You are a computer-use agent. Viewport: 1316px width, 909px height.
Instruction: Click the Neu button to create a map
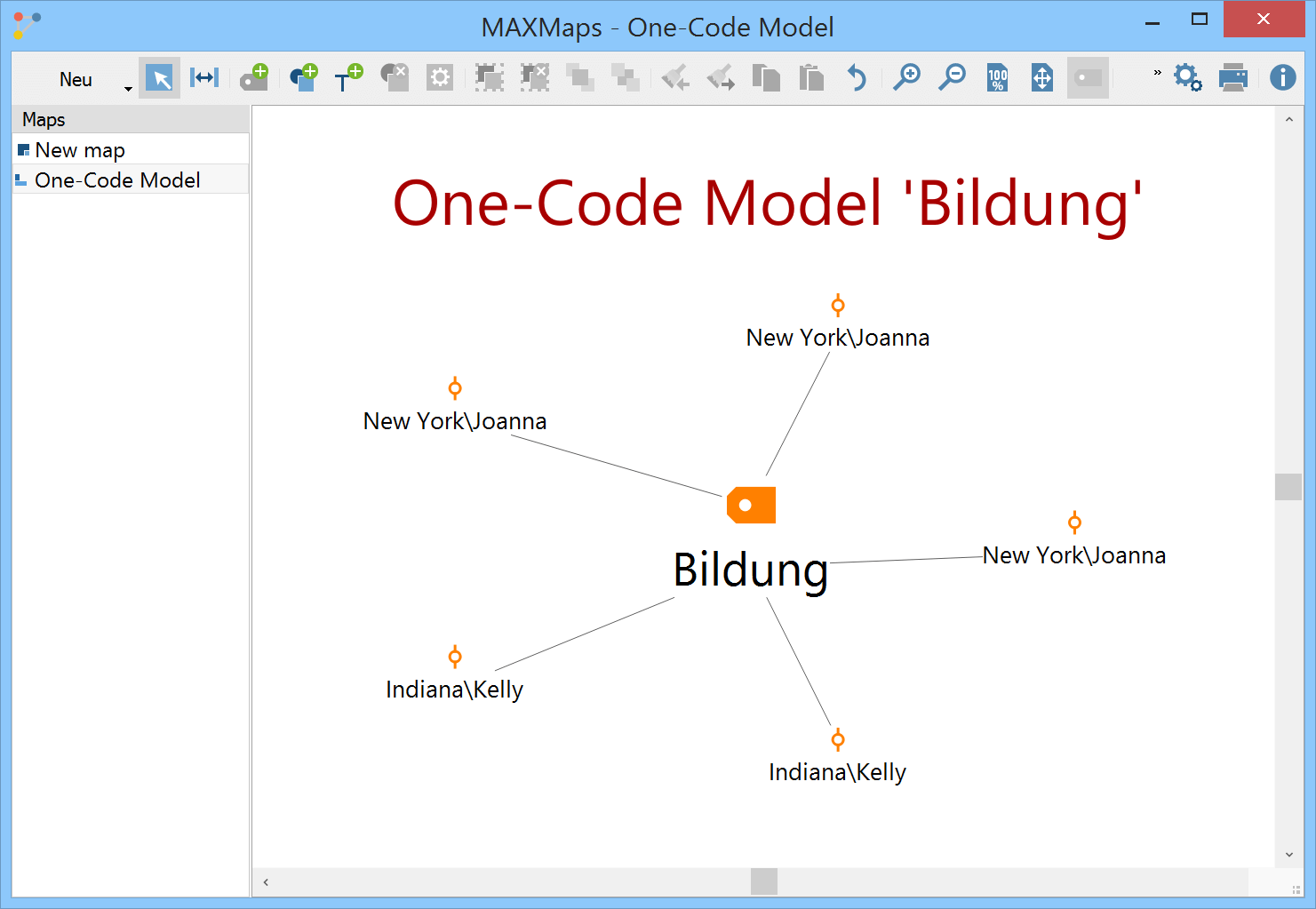click(x=76, y=79)
